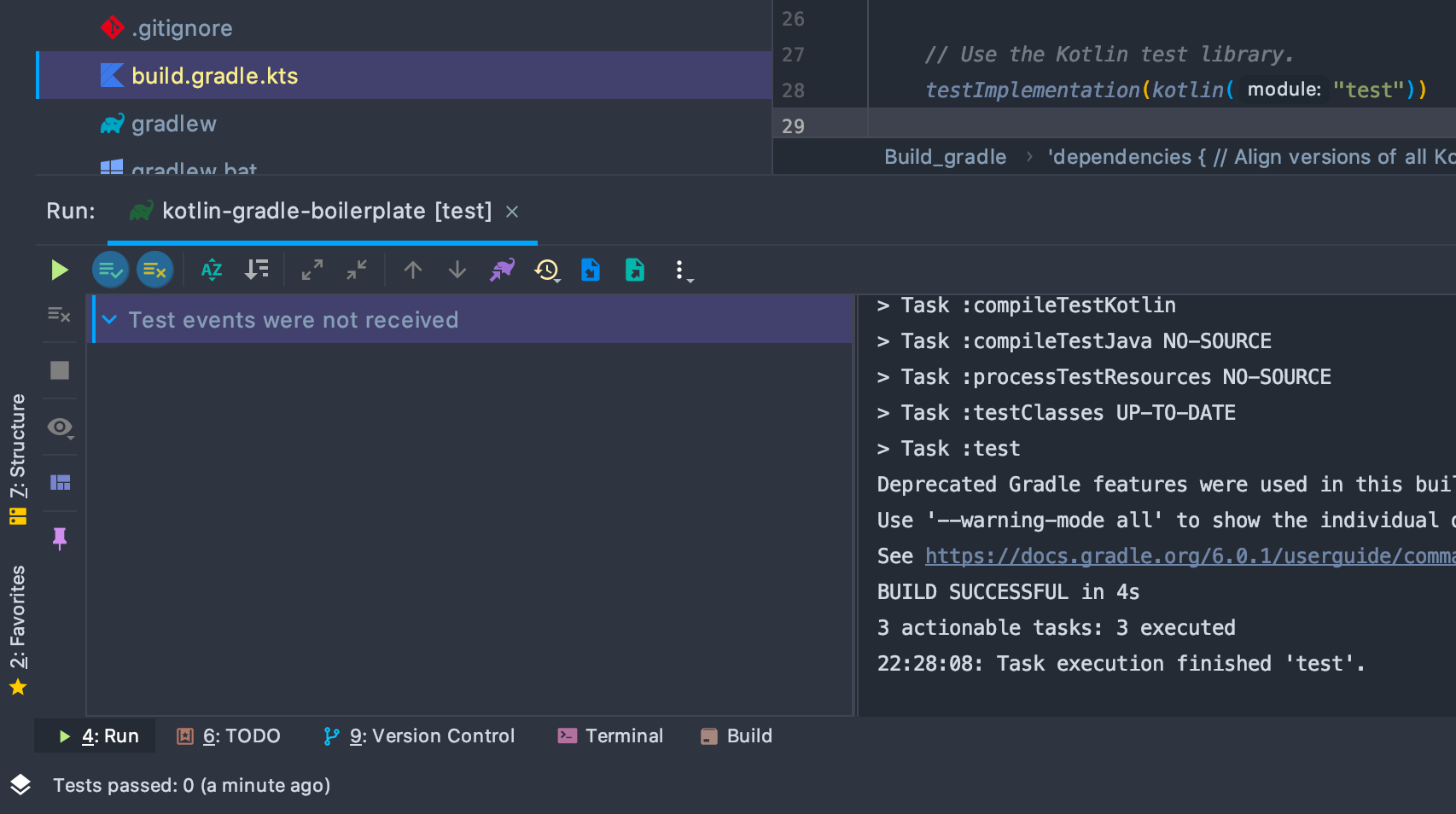Click the Stop process square button
1456x814 pixels.
click(x=60, y=369)
